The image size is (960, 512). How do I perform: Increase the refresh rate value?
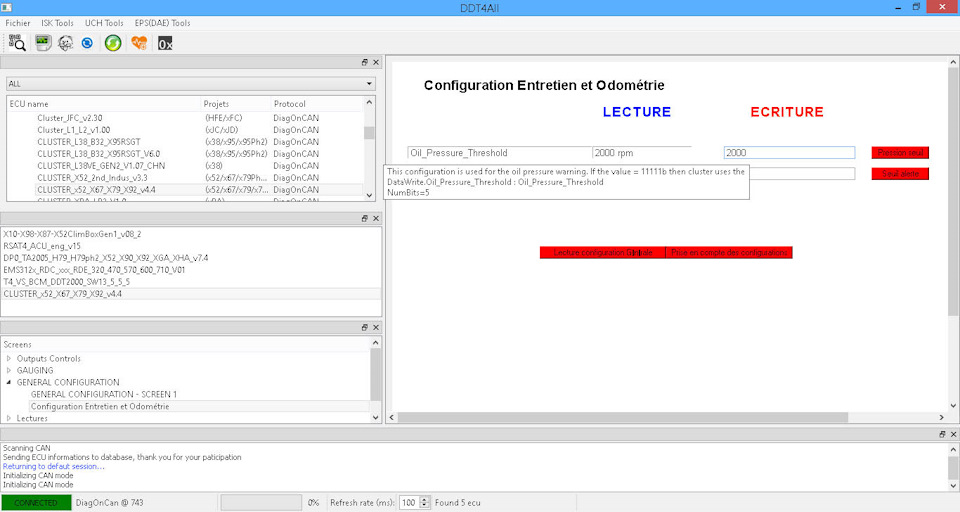point(424,500)
